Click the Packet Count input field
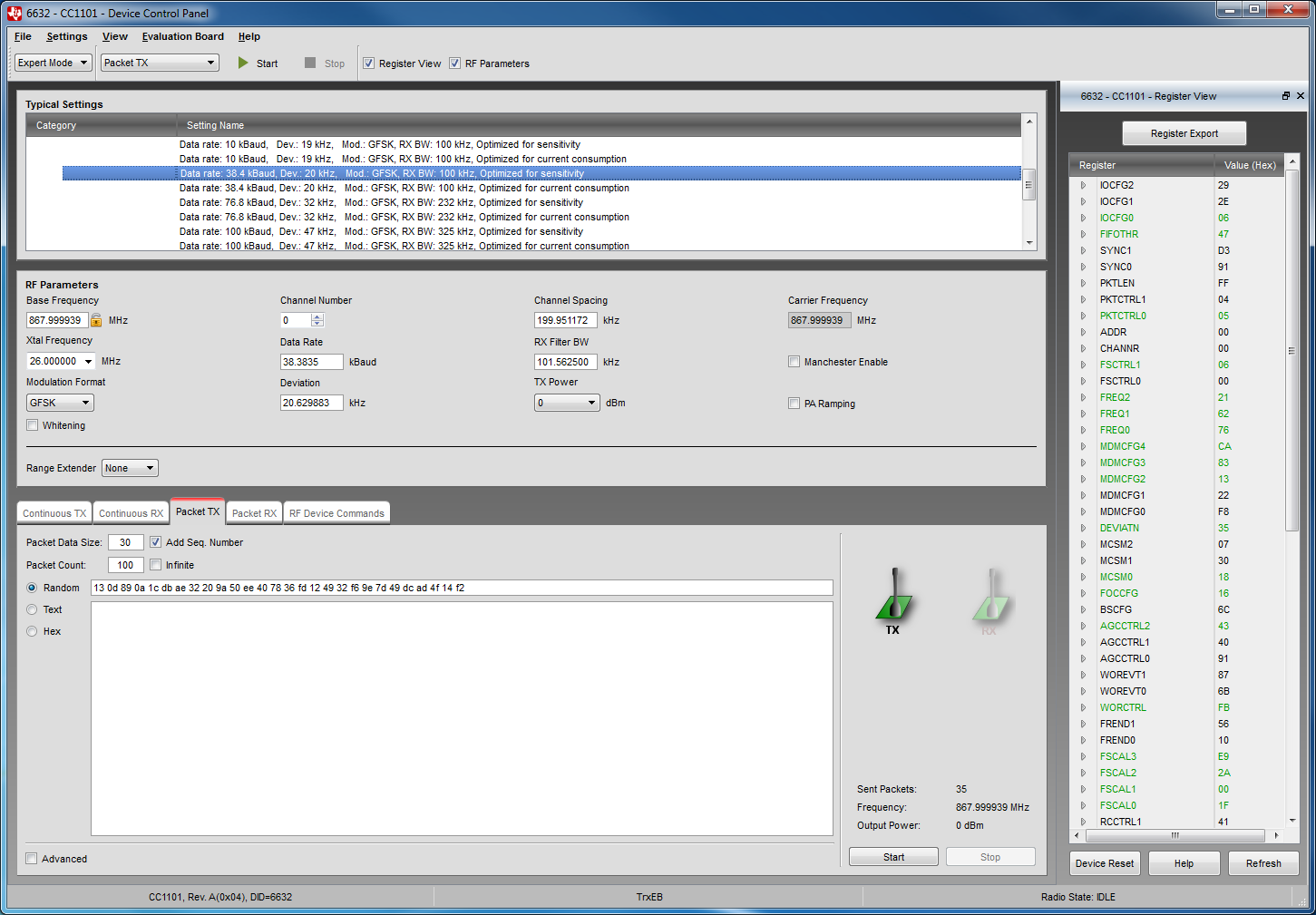This screenshot has width=1316, height=915. pyautogui.click(x=125, y=565)
